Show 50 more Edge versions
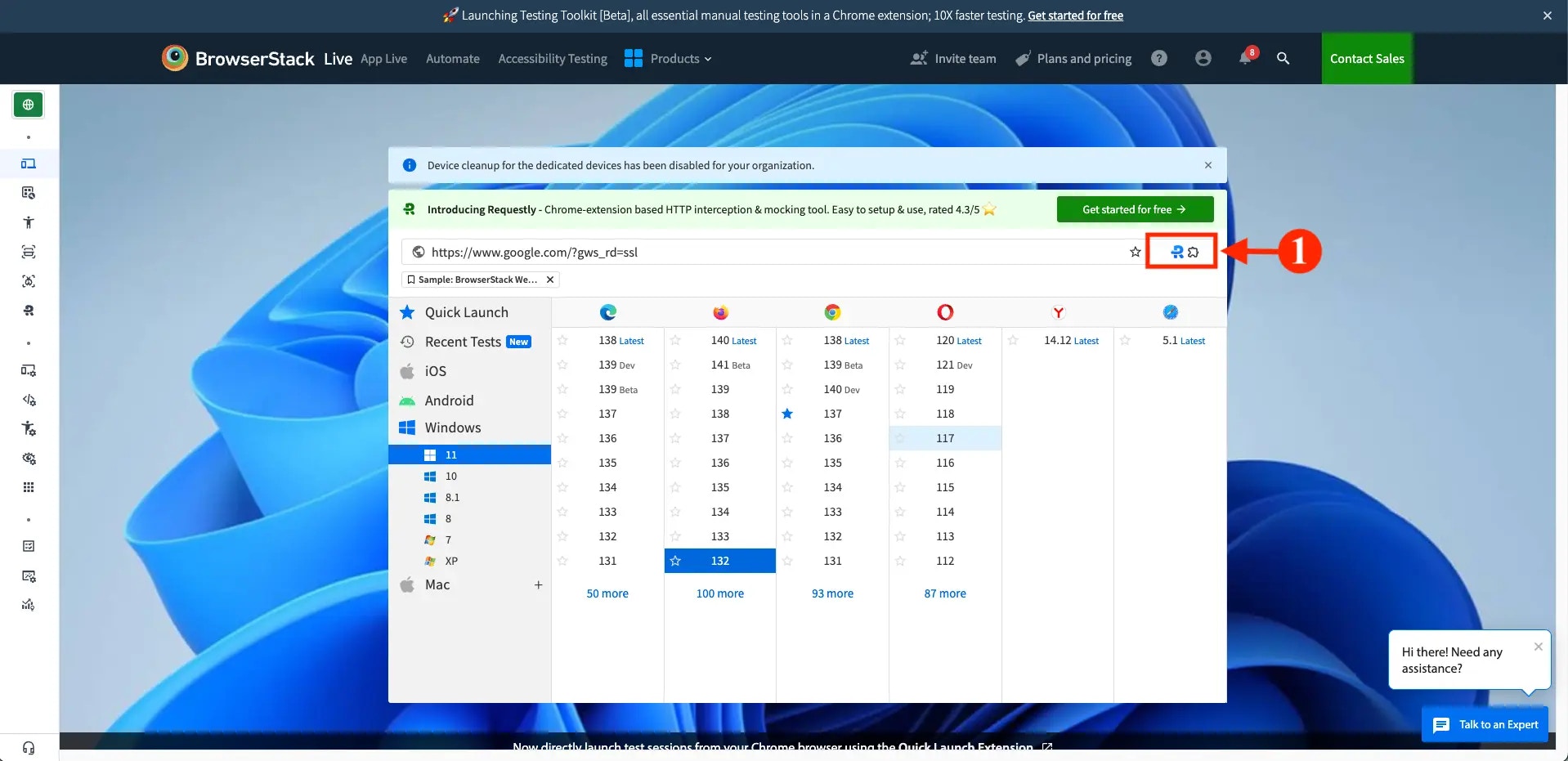 point(607,593)
